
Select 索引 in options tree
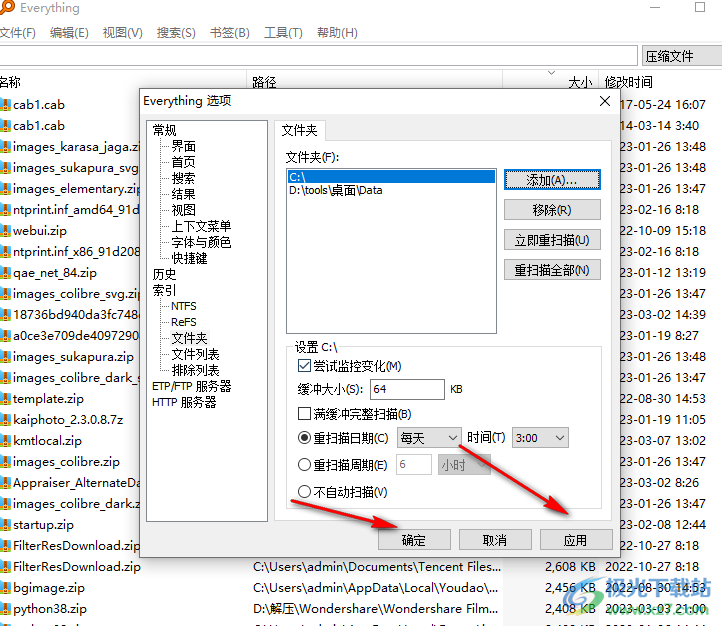pyautogui.click(x=164, y=290)
